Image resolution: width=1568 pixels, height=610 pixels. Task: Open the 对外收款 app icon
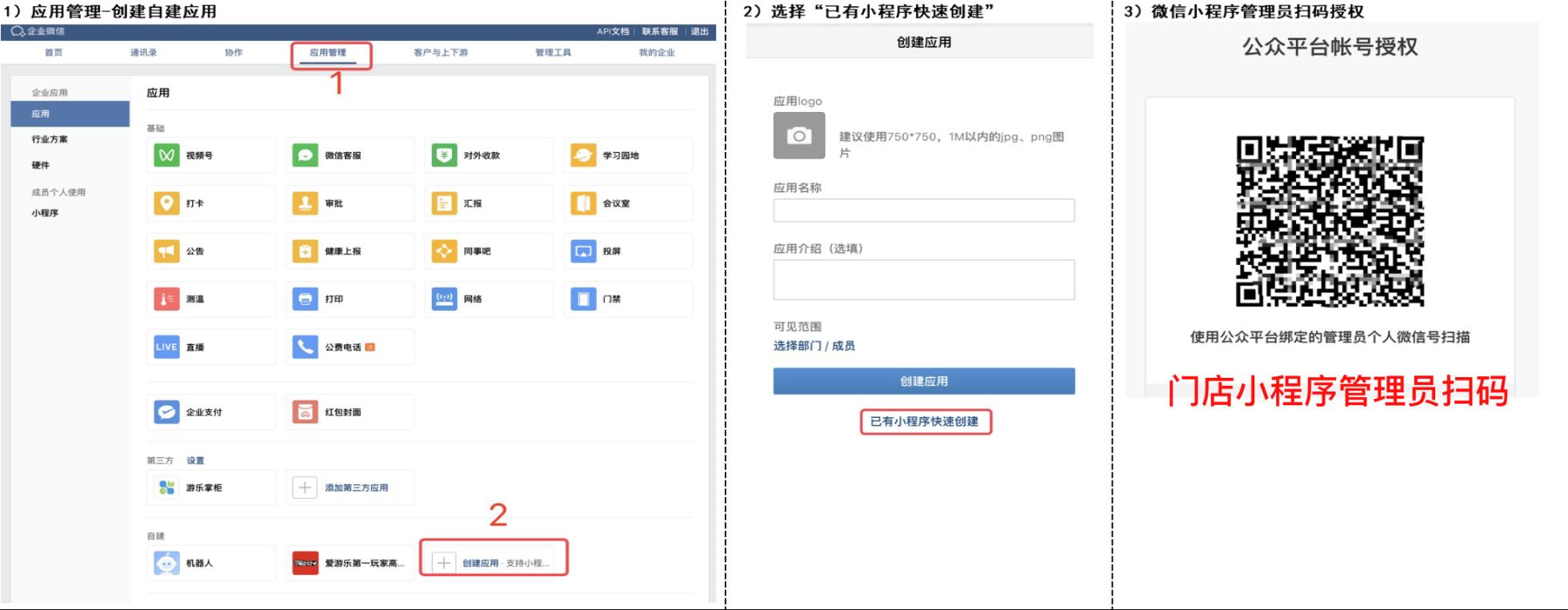(x=444, y=155)
